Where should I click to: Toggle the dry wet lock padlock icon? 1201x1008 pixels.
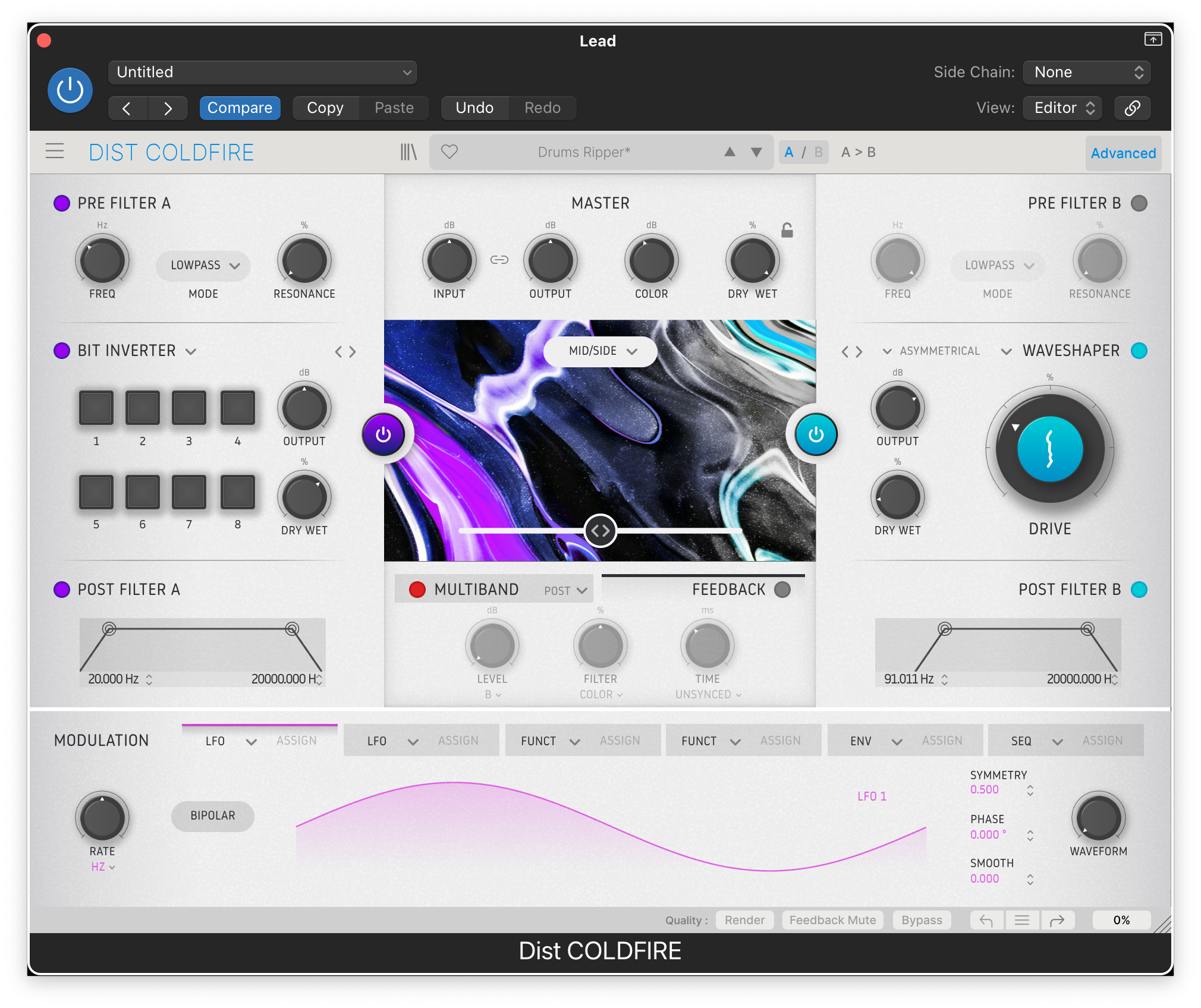(787, 230)
